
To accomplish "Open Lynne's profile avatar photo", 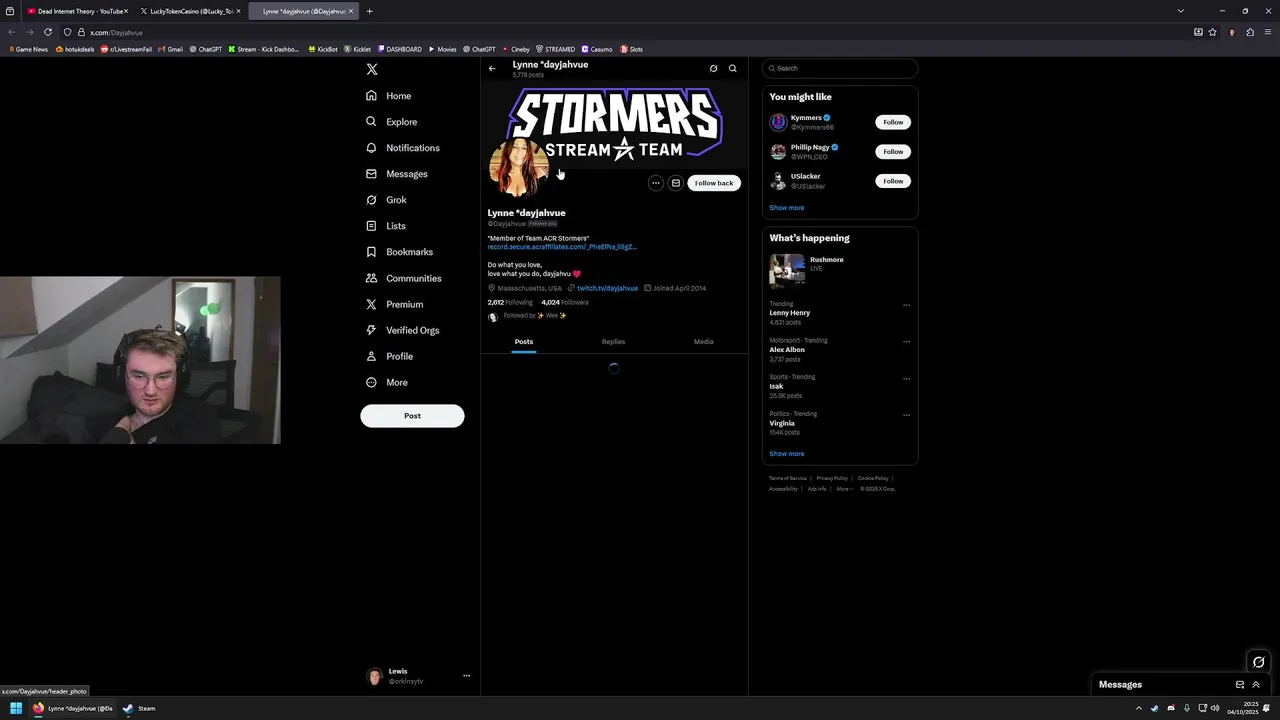I will [x=518, y=167].
